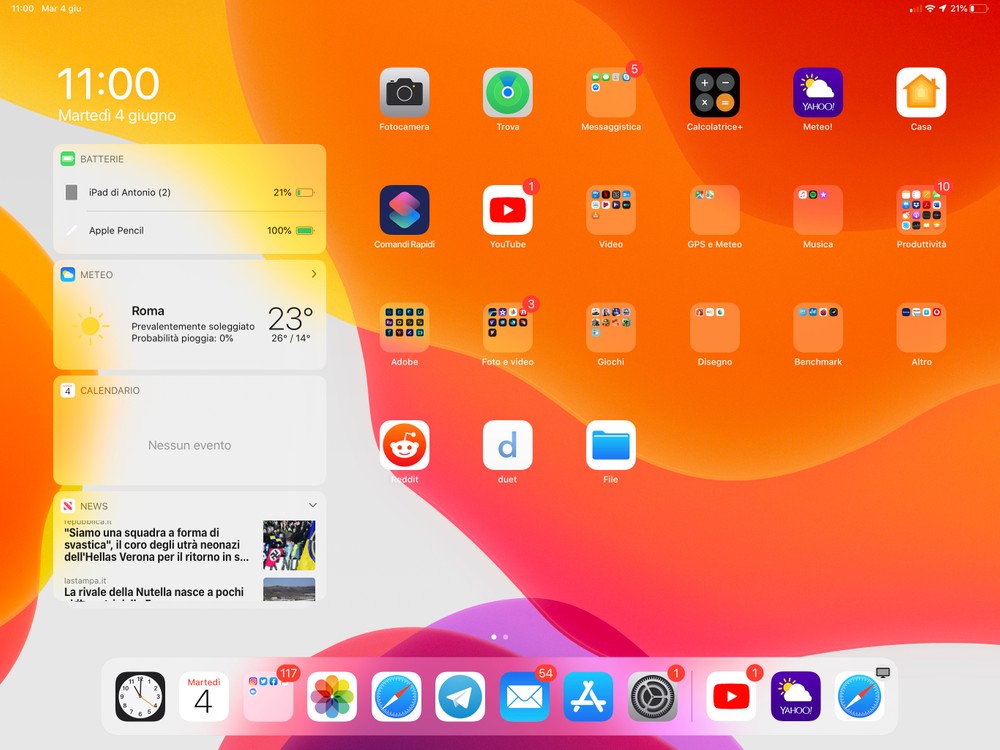Open the Clock app in dock
The height and width of the screenshot is (750, 1000).
coord(140,696)
